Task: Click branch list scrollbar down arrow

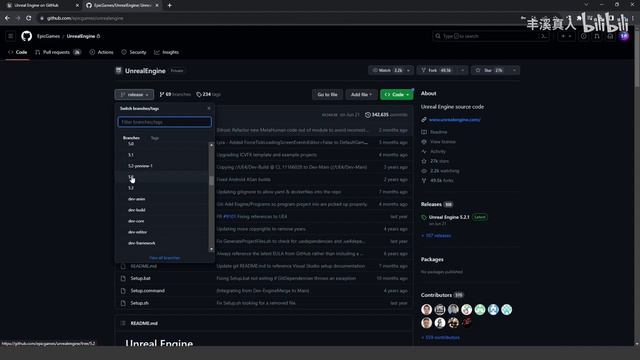Action: click(x=211, y=249)
